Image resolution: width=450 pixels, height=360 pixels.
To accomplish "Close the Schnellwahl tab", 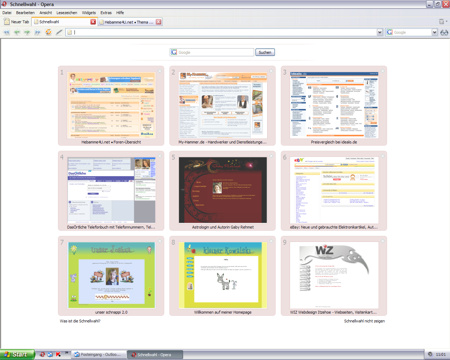I will [x=93, y=22].
